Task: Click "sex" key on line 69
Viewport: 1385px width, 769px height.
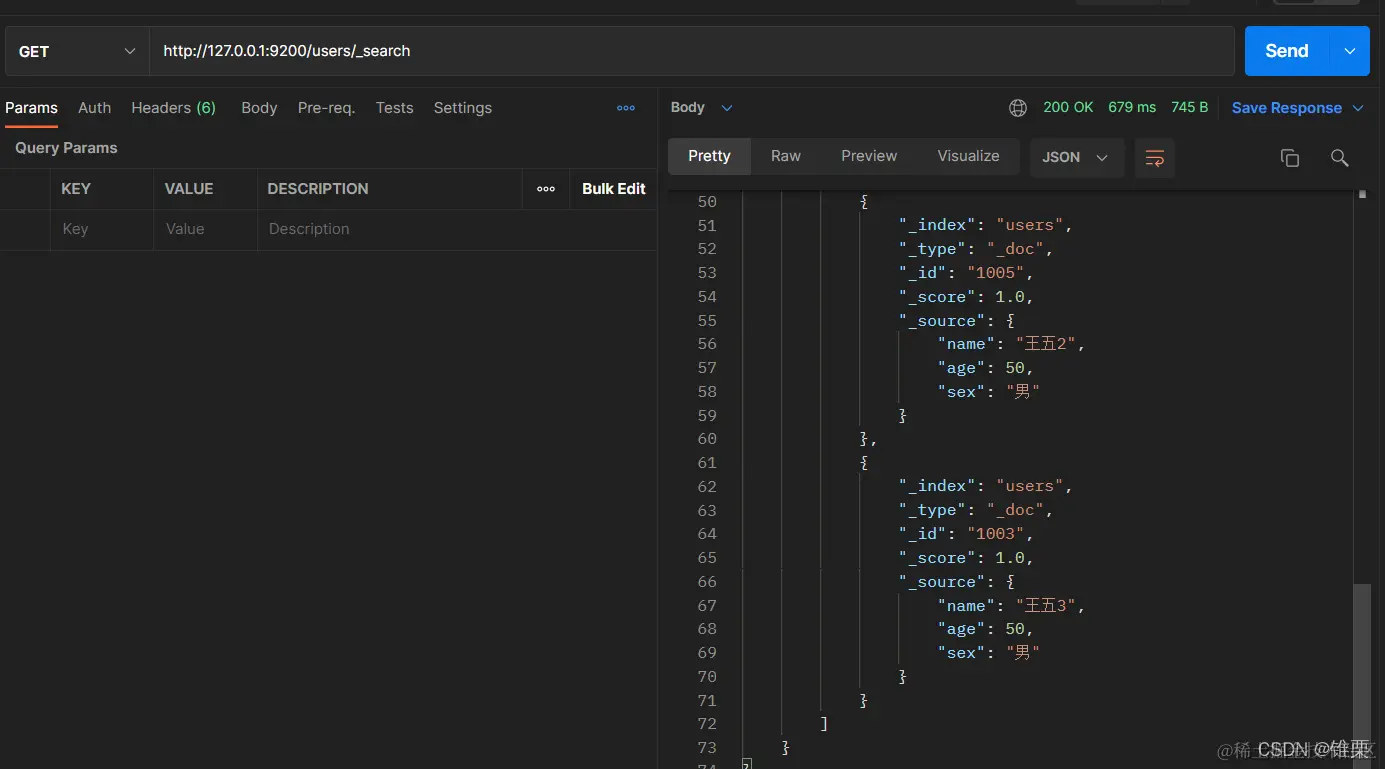Action: point(961,653)
